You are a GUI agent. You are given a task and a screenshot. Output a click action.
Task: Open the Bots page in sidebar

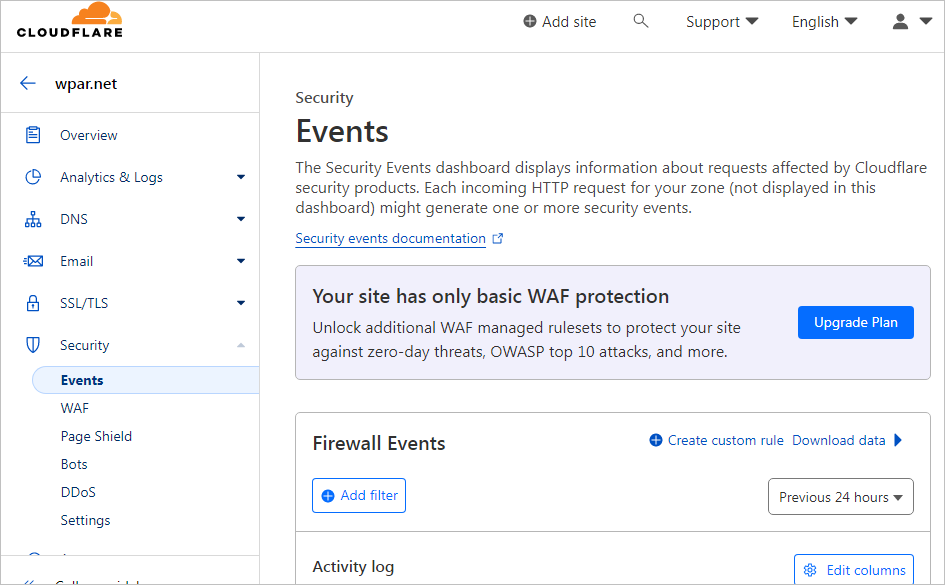click(74, 464)
